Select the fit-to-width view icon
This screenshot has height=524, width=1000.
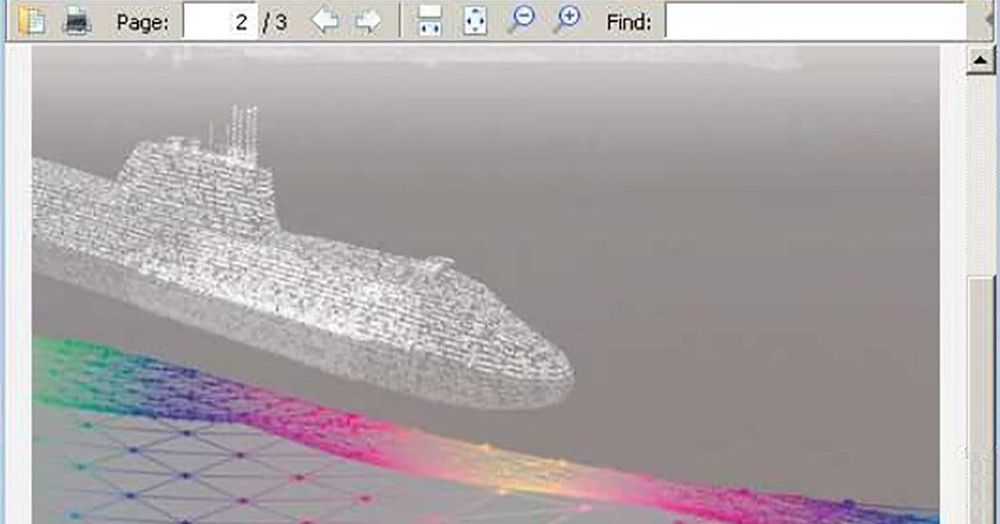tap(430, 21)
